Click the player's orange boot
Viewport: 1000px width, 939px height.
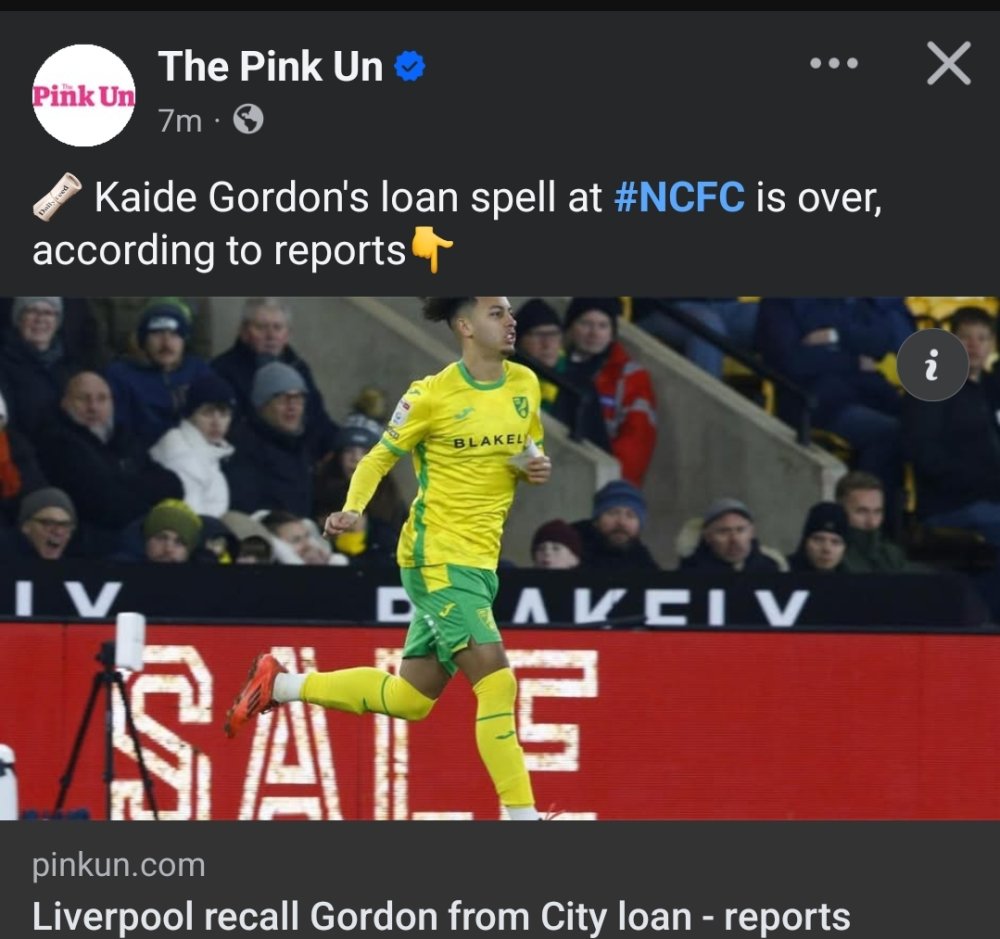click(x=254, y=693)
